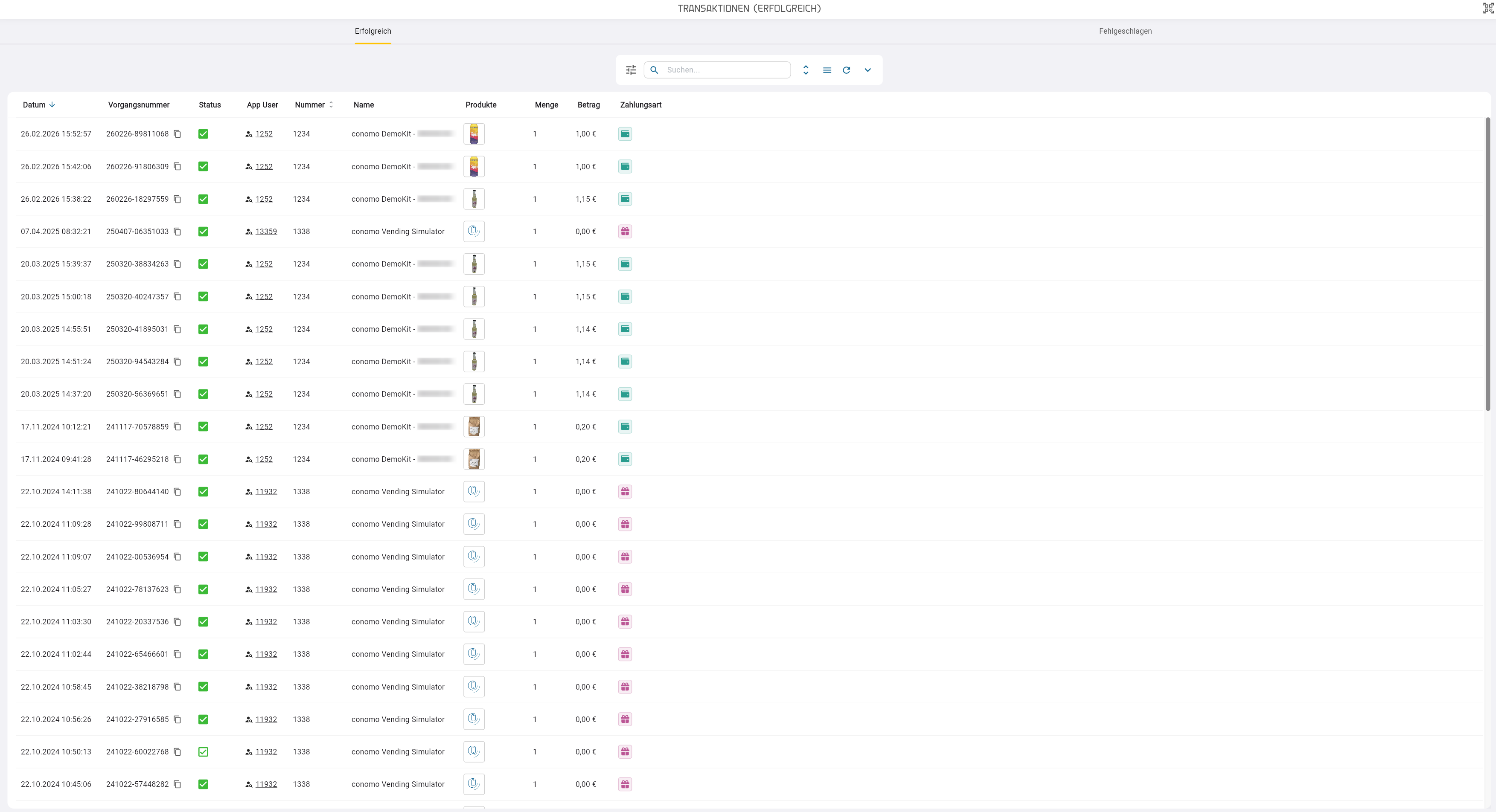Copy Vorgangsnummer 241117-70578859
Viewport: 1496px width, 812px height.
tap(178, 426)
